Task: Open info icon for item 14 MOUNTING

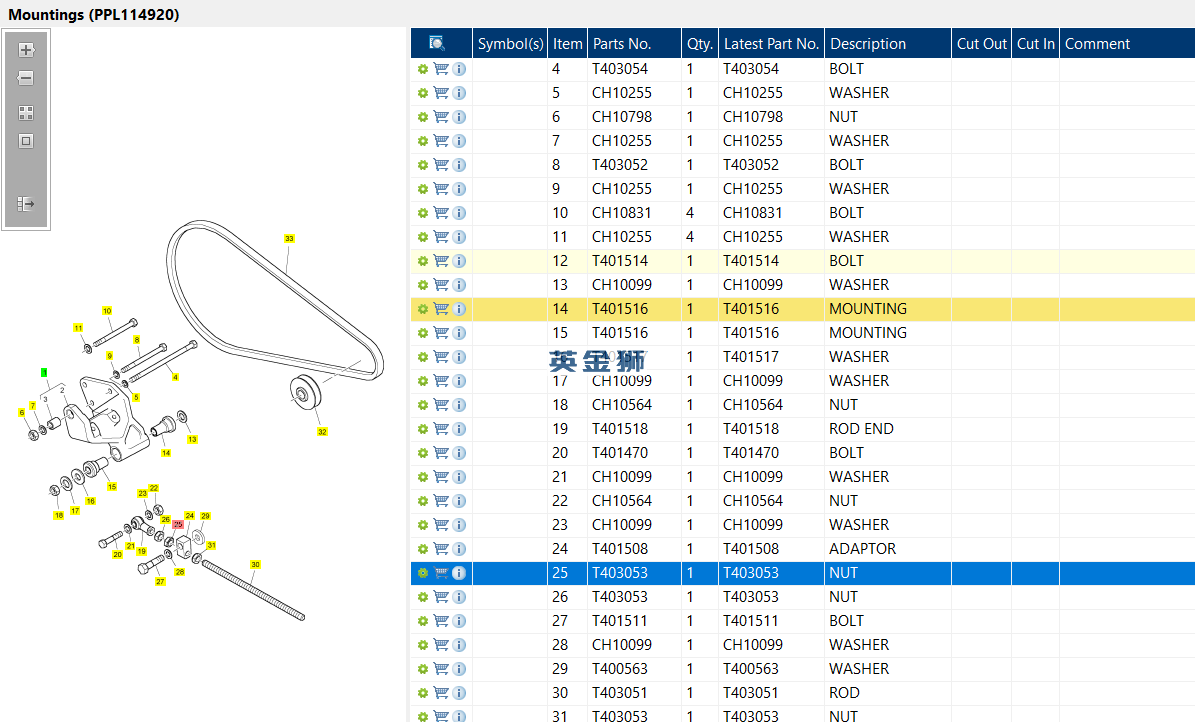Action: coord(459,309)
